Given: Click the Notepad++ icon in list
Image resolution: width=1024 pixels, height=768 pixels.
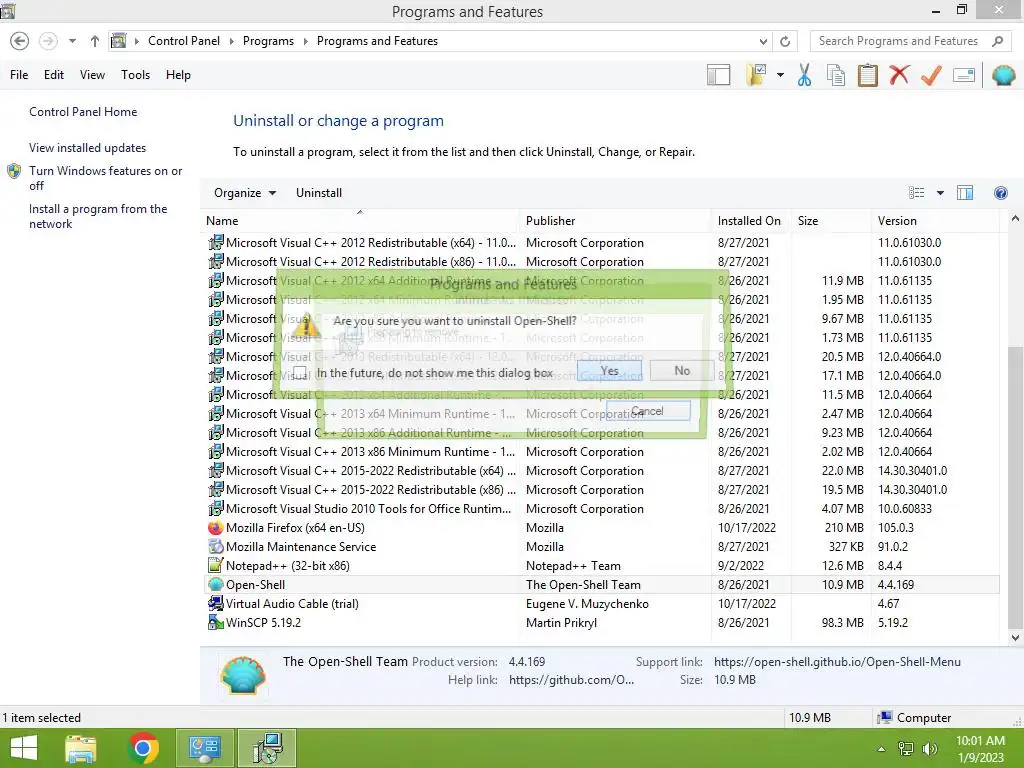Looking at the screenshot, I should click(x=216, y=566).
